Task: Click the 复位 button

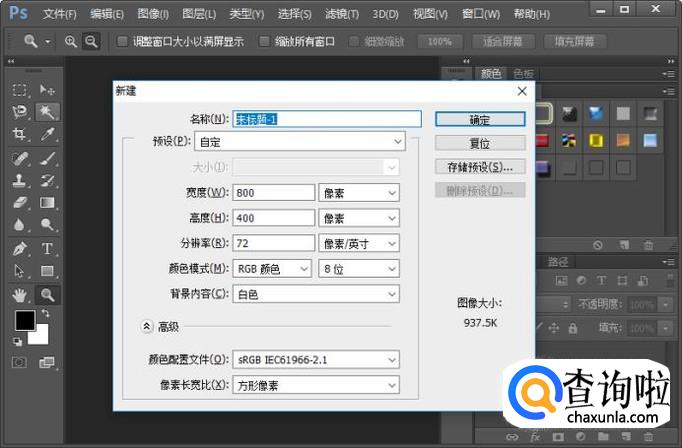Action: click(480, 143)
